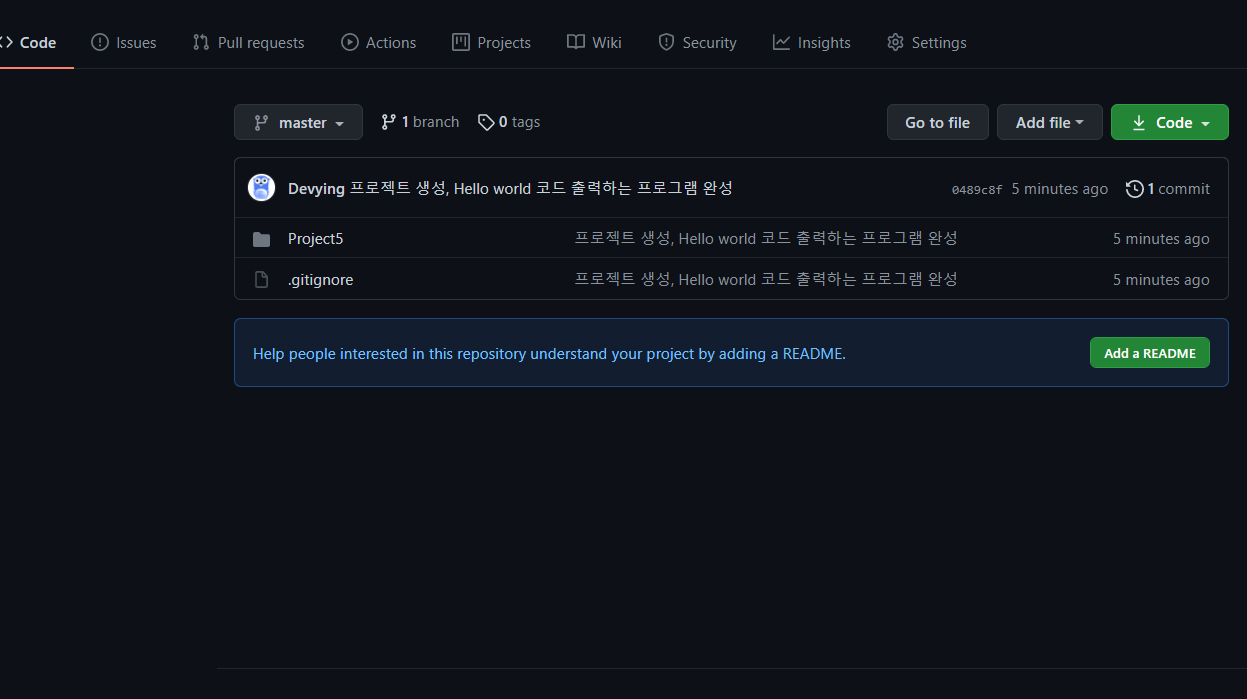
Task: Open Project5 row commit message
Action: [x=766, y=238]
